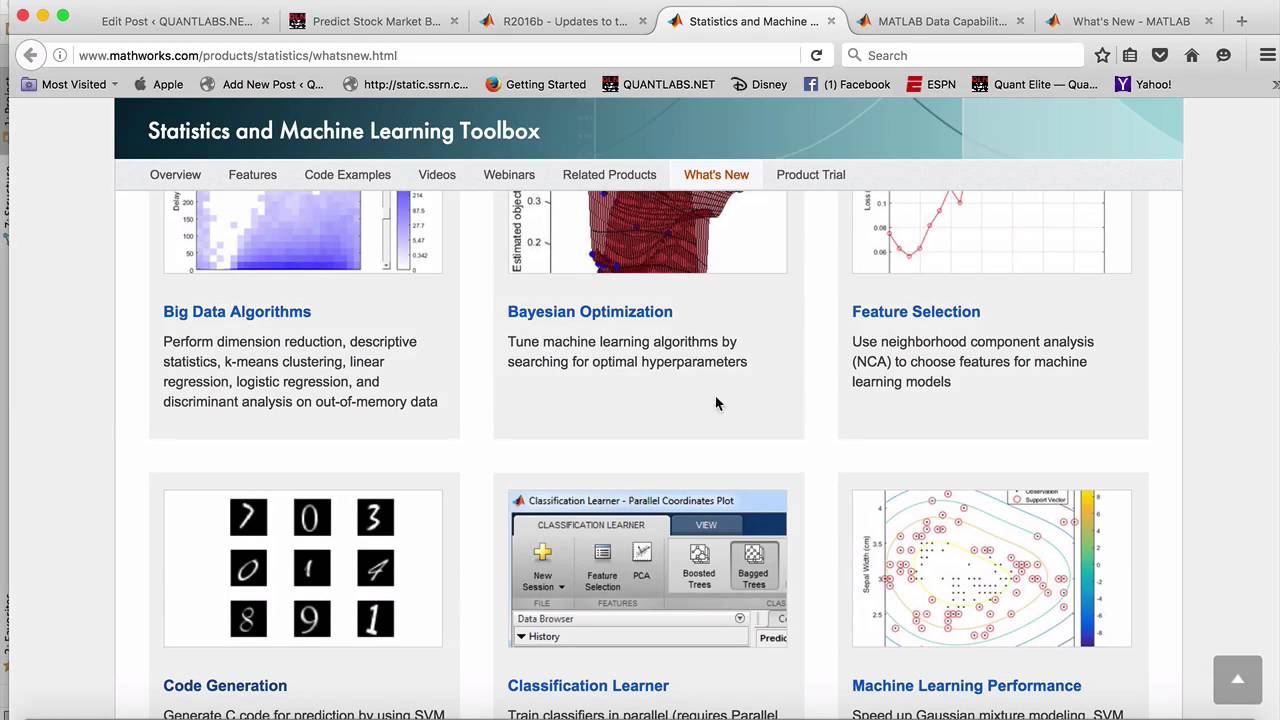Open the Classification Learner link

[x=588, y=686]
